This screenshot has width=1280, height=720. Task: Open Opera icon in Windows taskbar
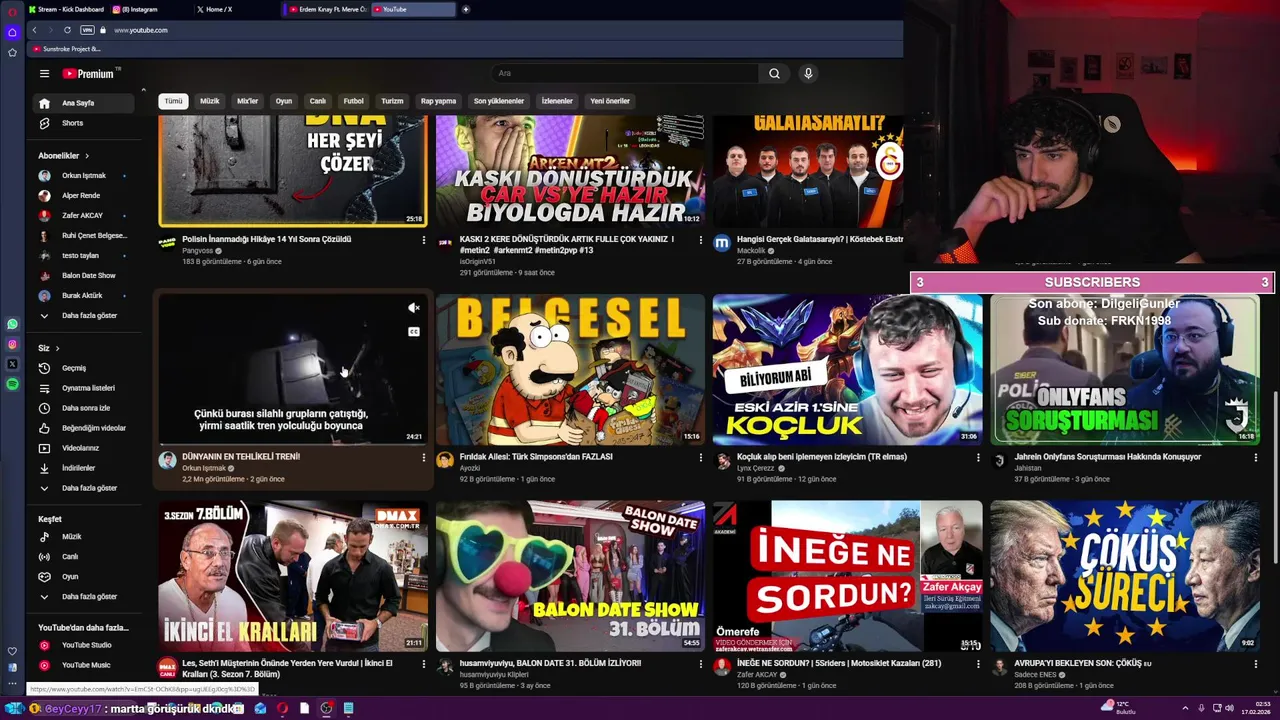pos(282,708)
